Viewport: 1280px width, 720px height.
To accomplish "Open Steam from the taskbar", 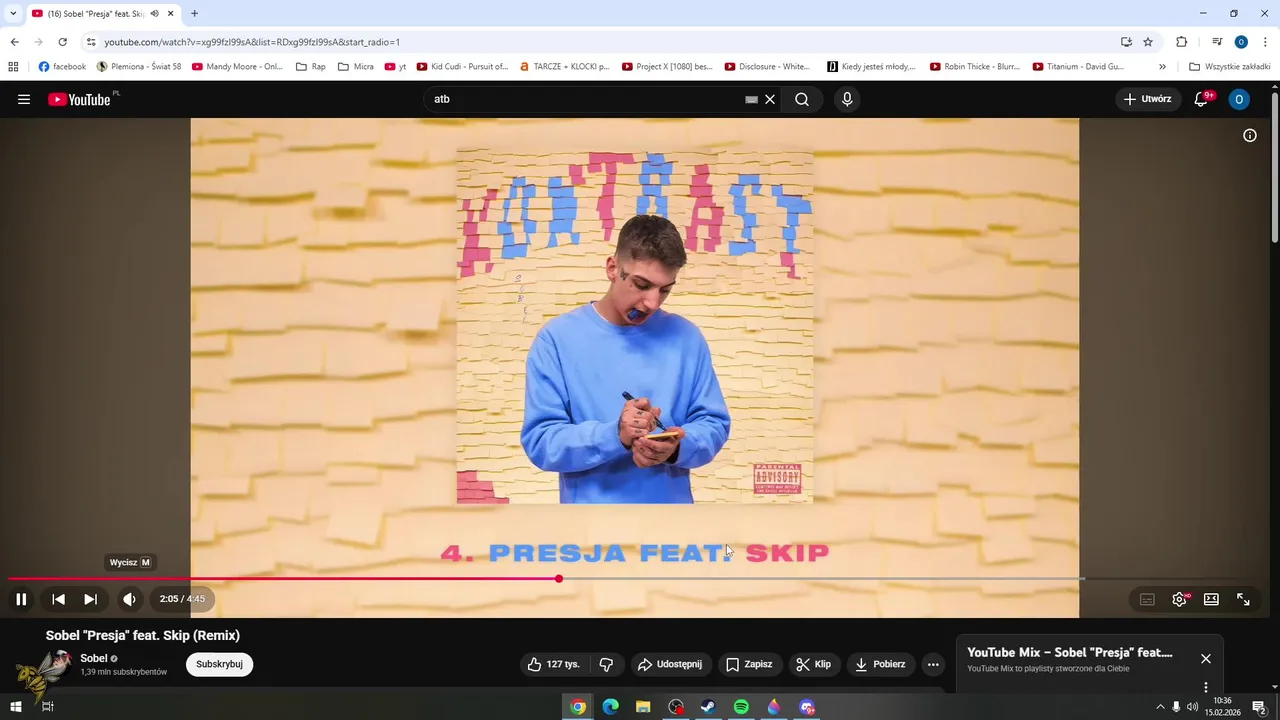I will pos(708,707).
